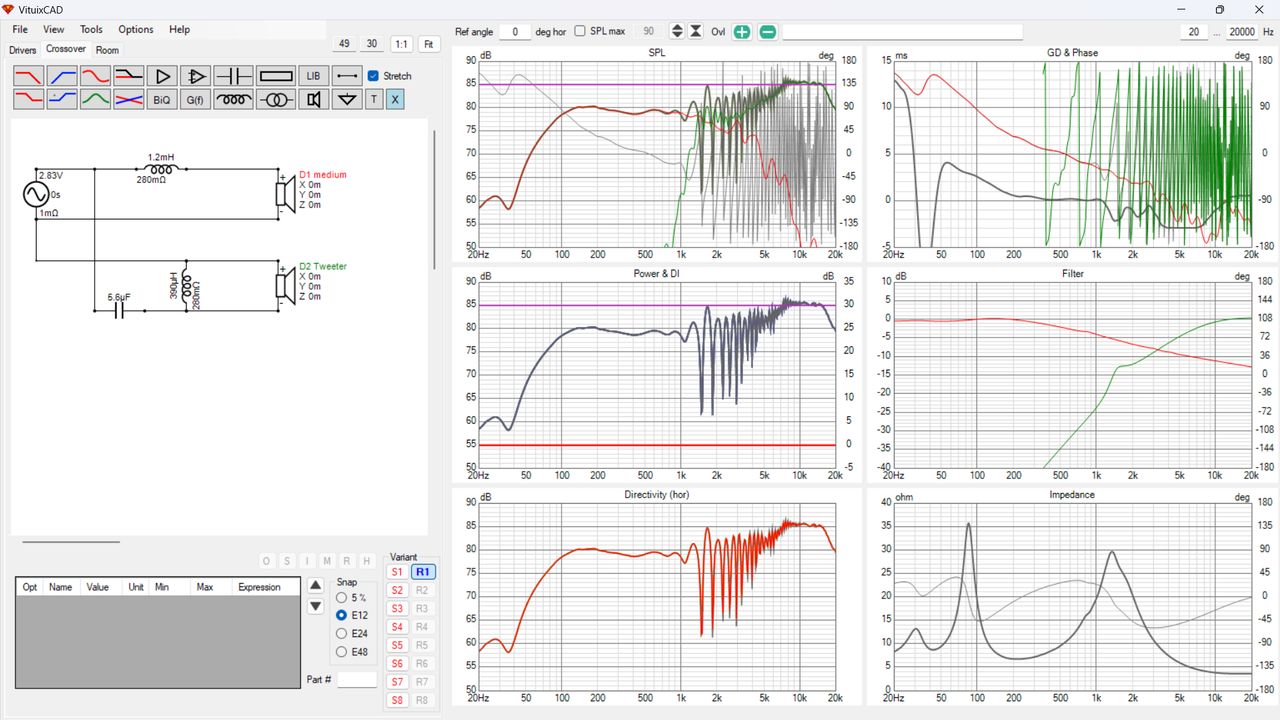Open the Help menu
Viewport: 1280px width, 720px height.
click(179, 30)
